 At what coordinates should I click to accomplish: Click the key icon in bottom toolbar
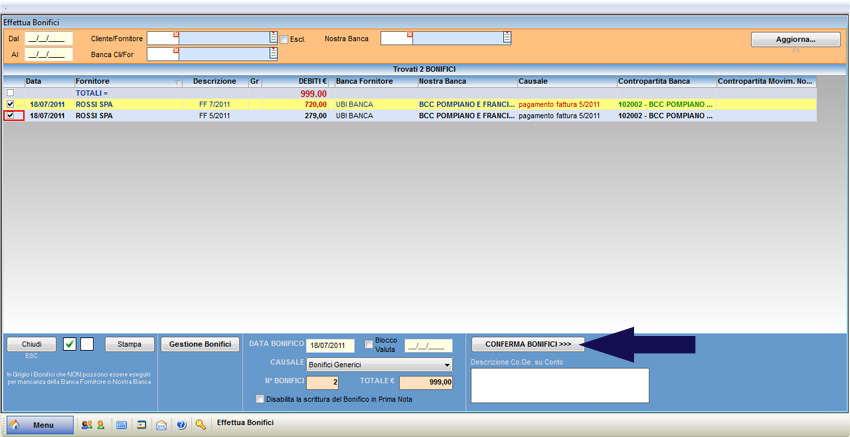[201, 425]
